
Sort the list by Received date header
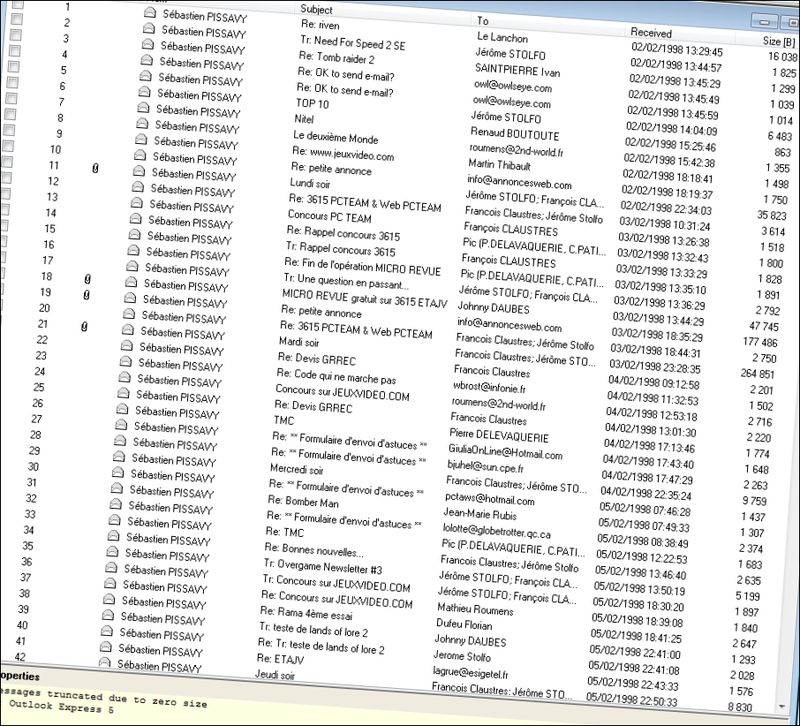coord(652,33)
